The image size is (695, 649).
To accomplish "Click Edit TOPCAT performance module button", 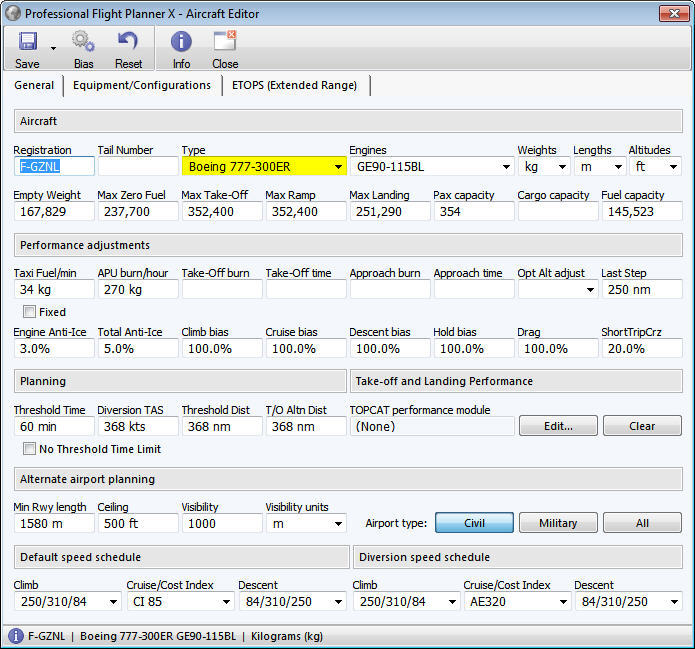I will pyautogui.click(x=558, y=426).
